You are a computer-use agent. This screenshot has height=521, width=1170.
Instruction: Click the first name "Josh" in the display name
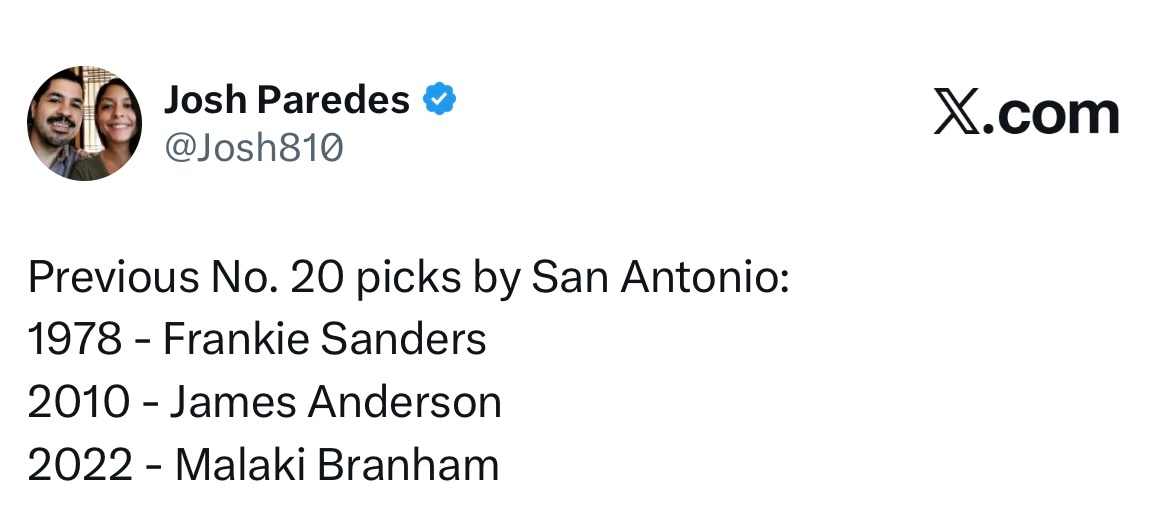point(205,99)
